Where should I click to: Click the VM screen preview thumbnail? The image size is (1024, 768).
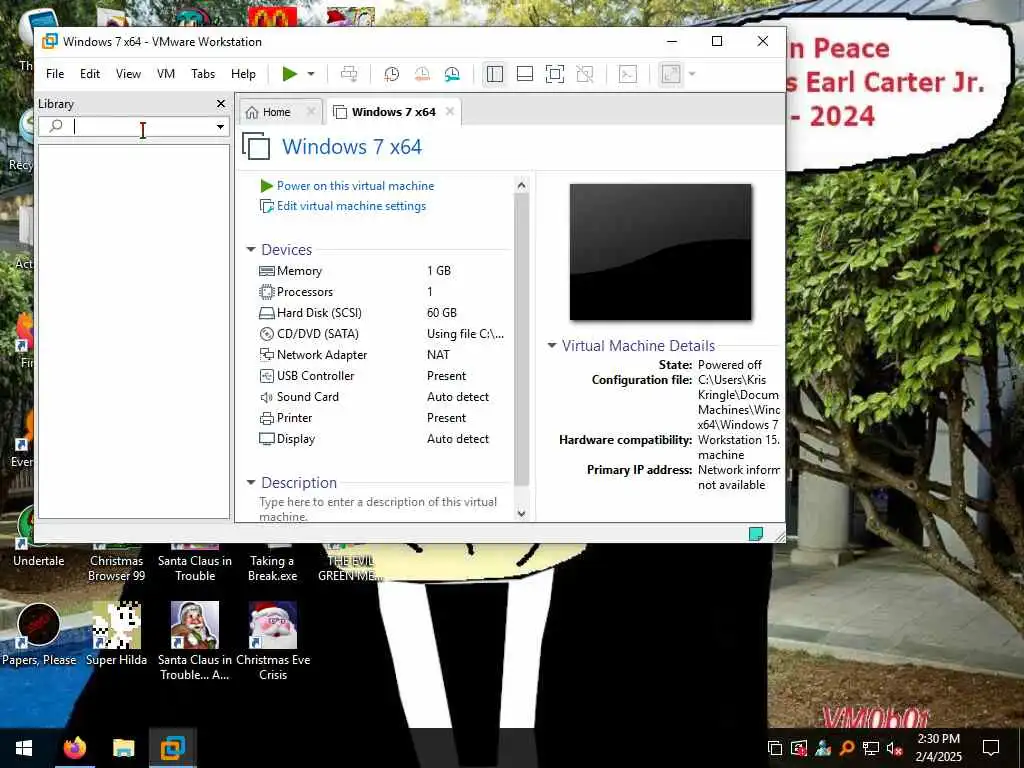(660, 252)
